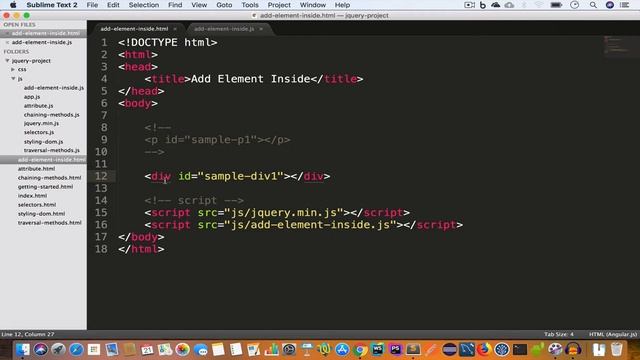
Task: Open Numbers chart icon in dock
Action: click(x=271, y=350)
